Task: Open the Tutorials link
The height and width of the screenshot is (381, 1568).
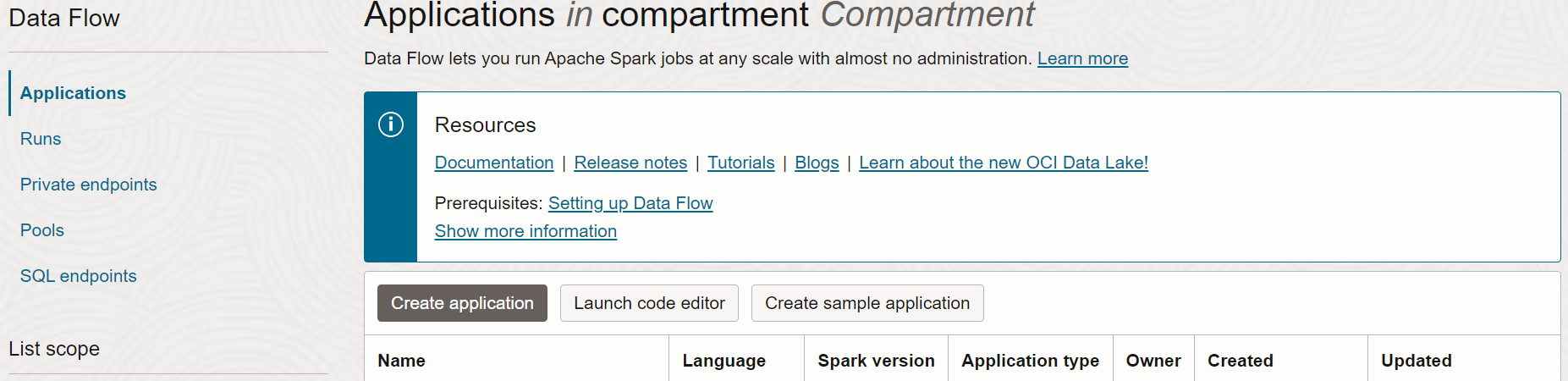Action: [x=741, y=163]
